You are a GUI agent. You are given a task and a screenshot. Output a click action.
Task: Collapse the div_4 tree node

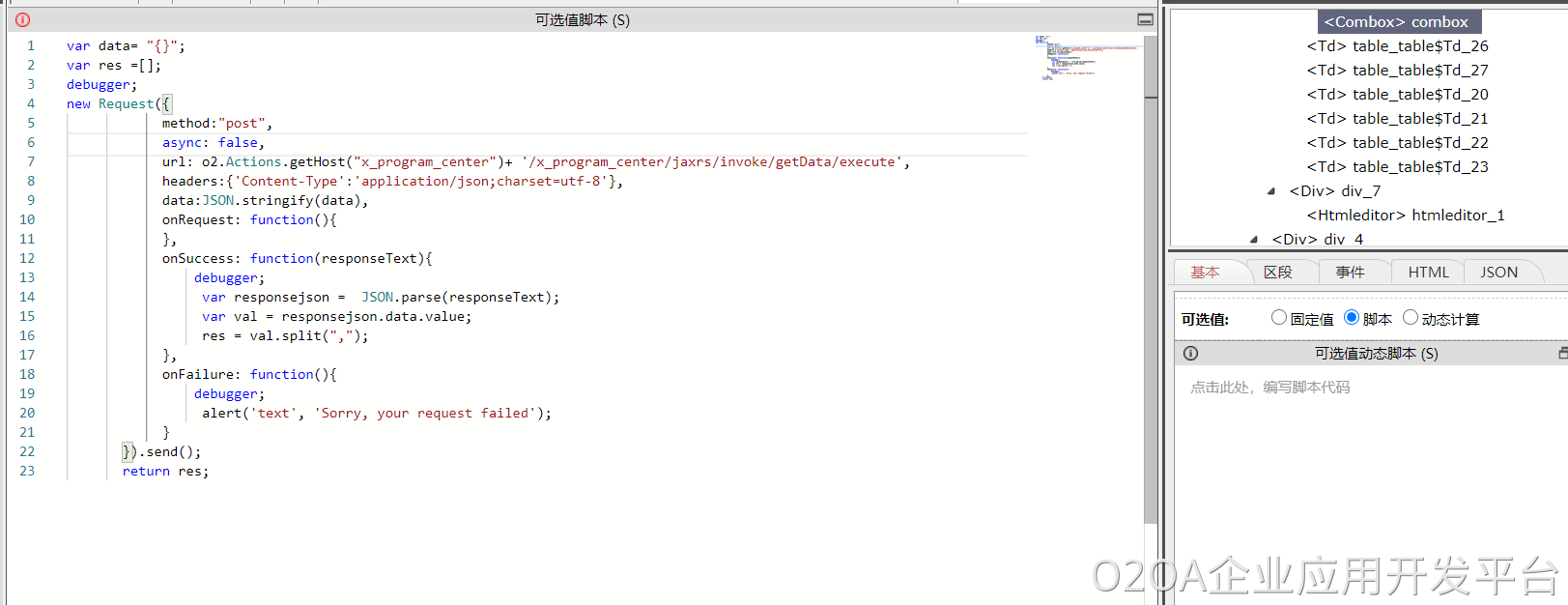1254,239
